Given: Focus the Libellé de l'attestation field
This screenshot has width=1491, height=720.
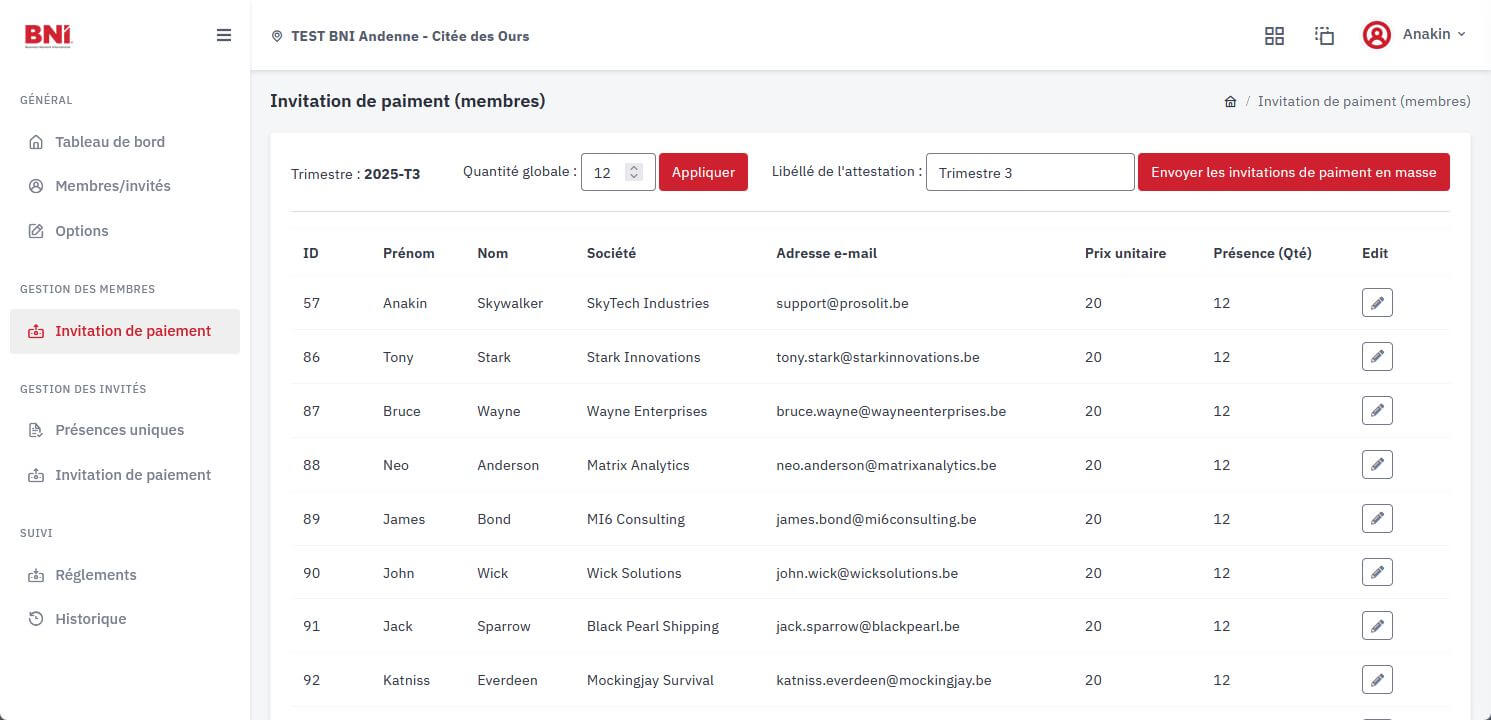Looking at the screenshot, I should [1030, 172].
